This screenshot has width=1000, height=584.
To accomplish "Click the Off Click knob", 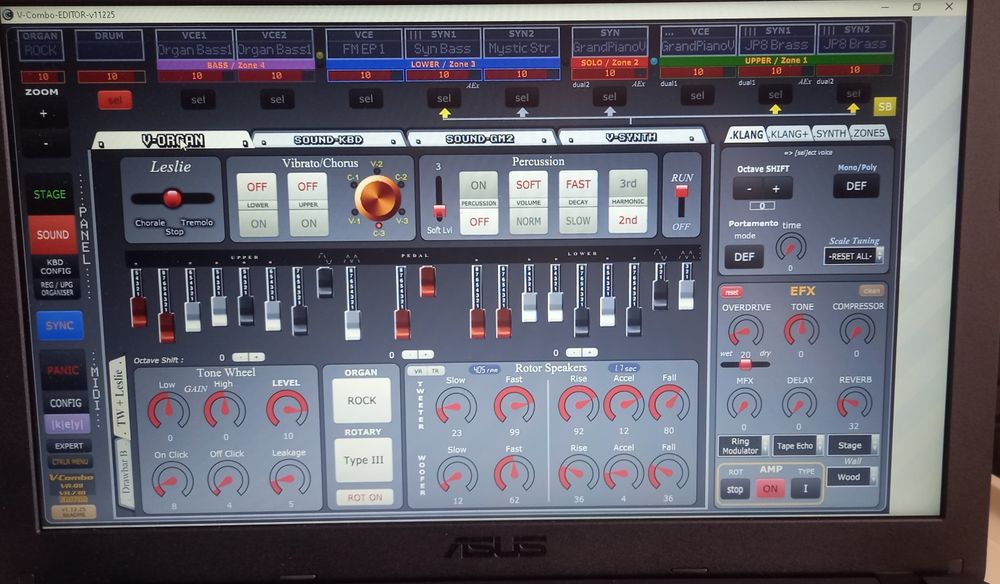I will (228, 479).
